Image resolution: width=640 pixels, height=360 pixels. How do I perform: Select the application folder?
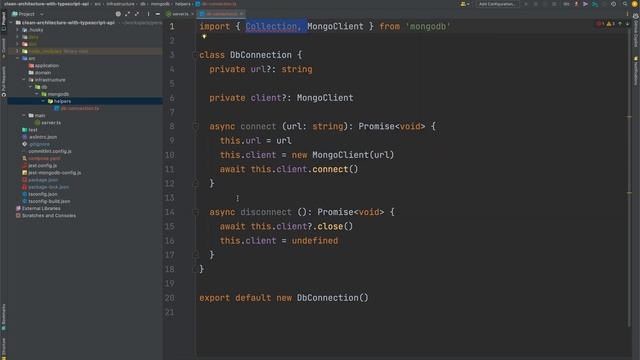coord(47,66)
